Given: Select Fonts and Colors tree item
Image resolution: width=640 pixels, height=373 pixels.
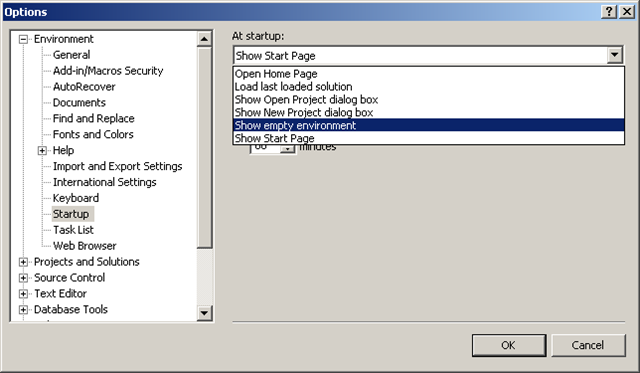Looking at the screenshot, I should click(x=93, y=134).
